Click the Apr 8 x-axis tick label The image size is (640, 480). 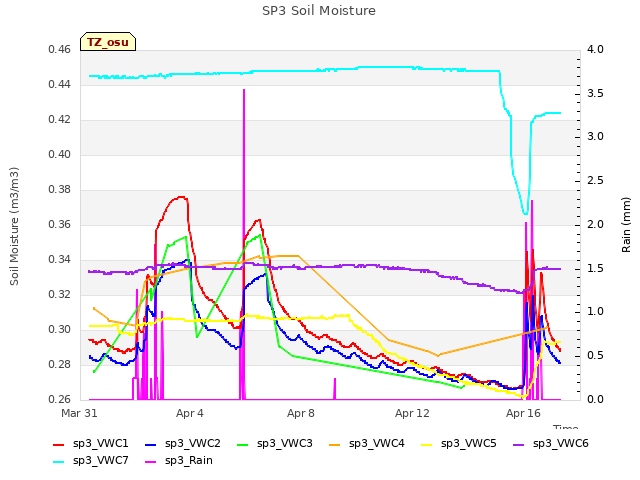300,413
